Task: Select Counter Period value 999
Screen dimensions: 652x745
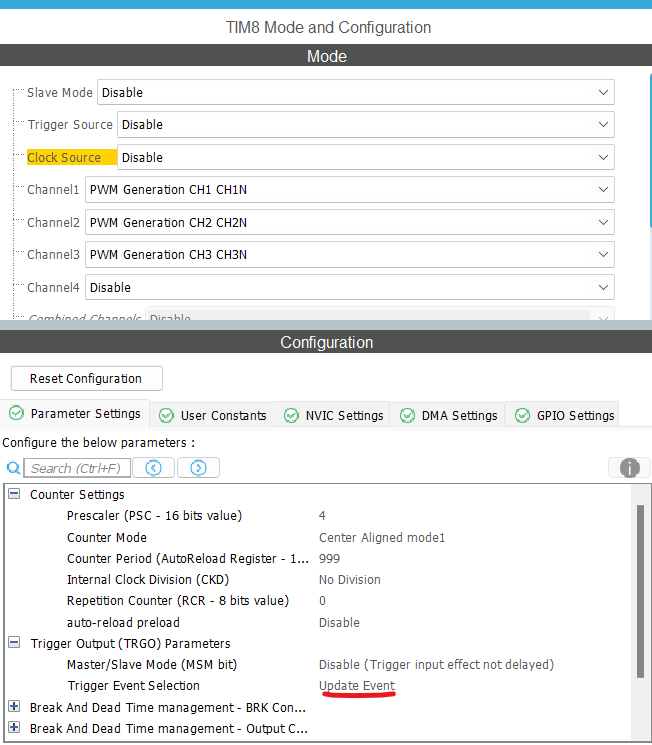Action: [x=329, y=559]
